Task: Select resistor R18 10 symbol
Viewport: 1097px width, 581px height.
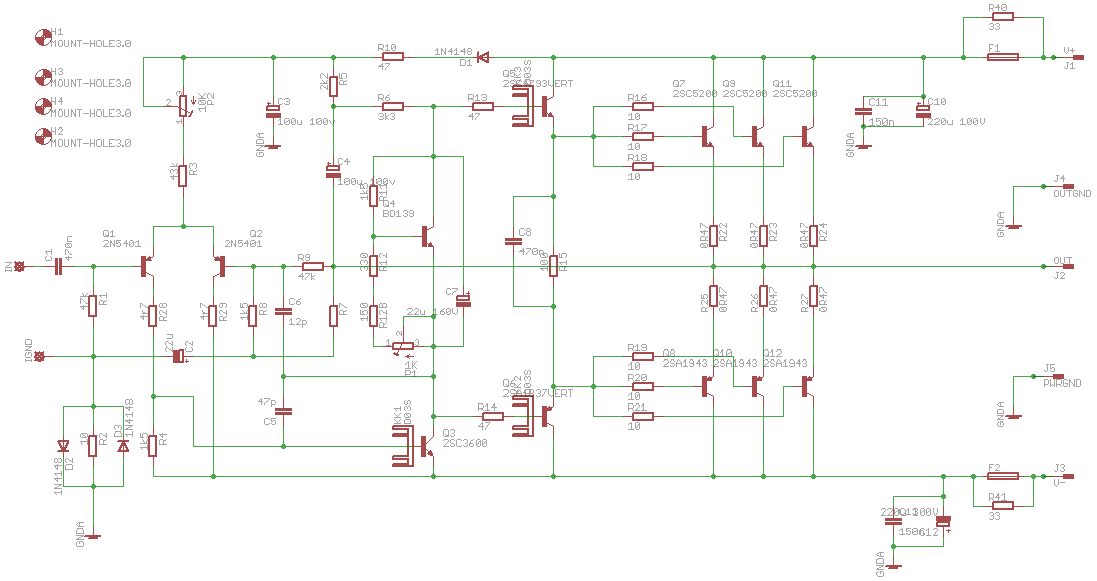Action: 642,167
